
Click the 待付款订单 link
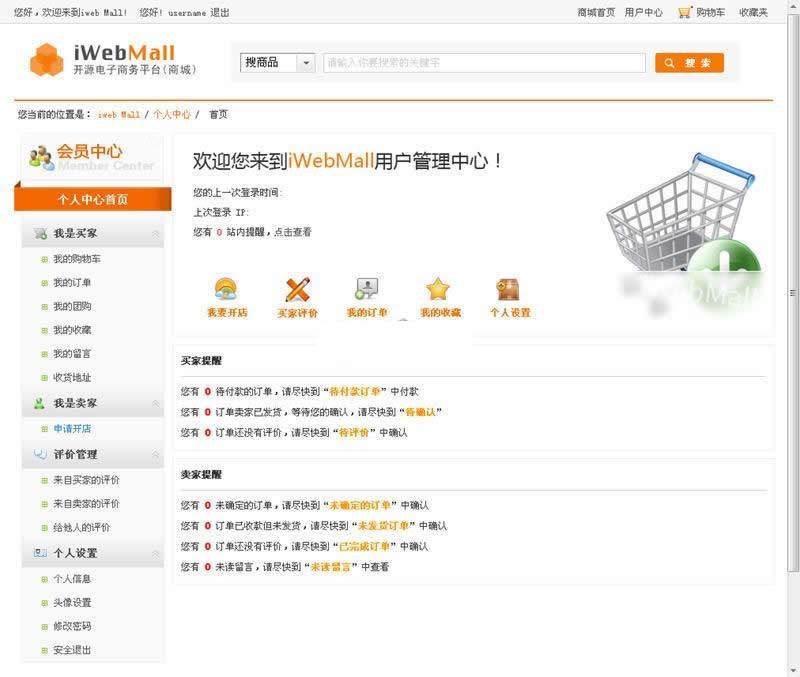355,391
